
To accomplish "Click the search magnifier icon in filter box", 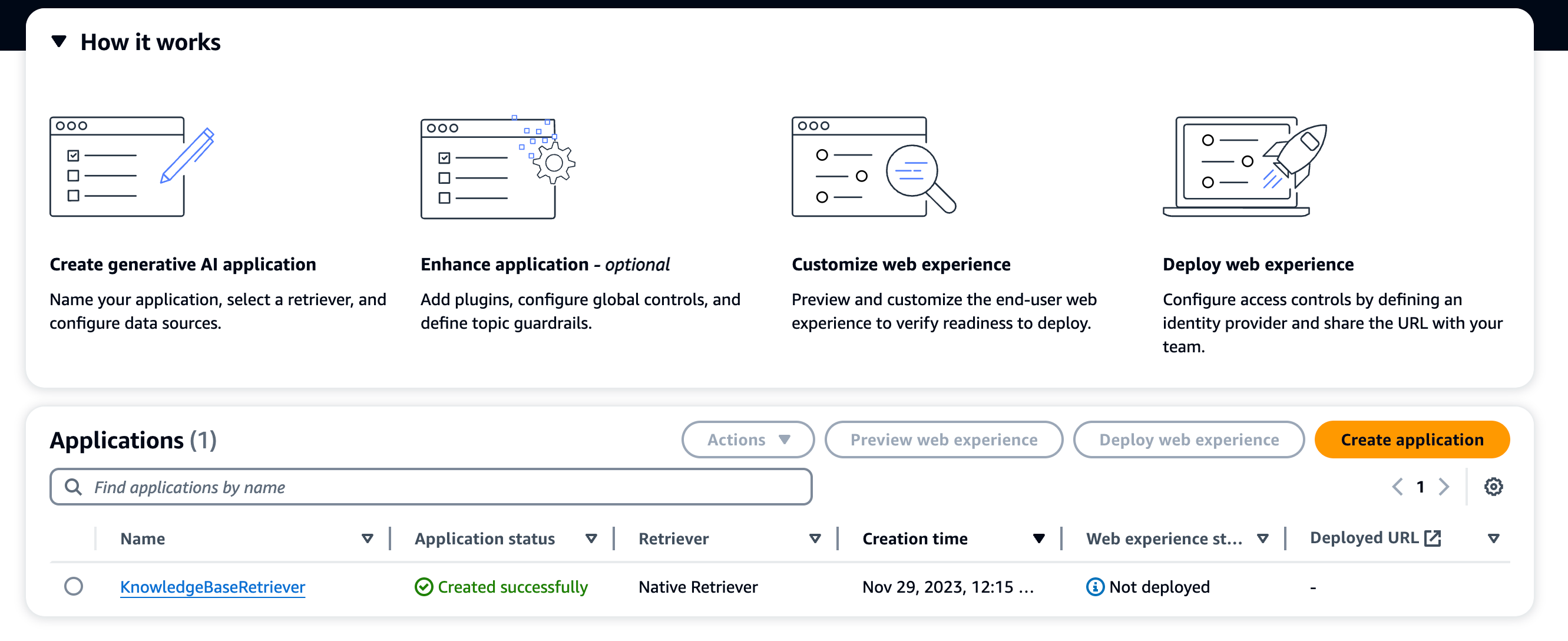I will point(73,487).
